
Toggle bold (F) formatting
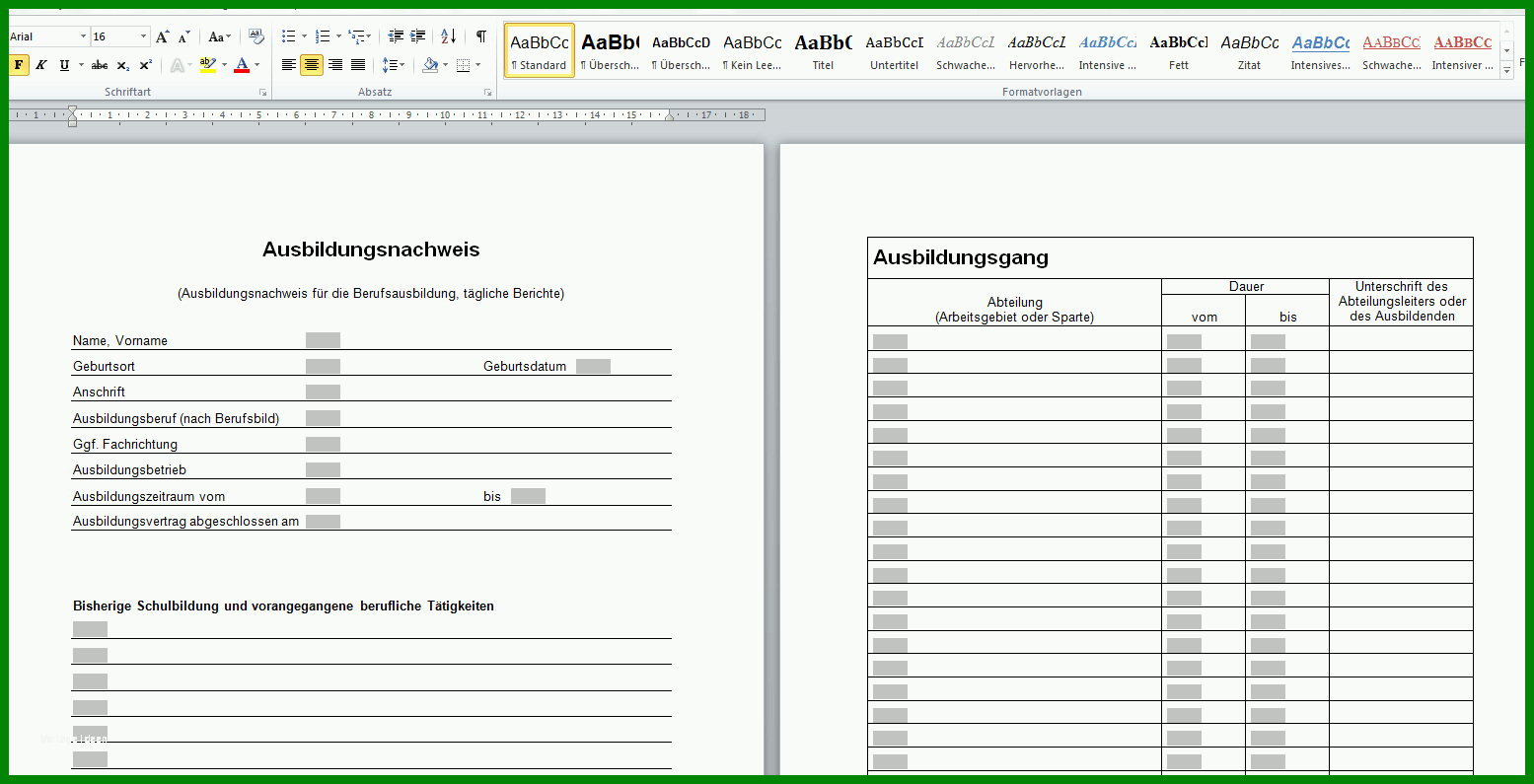pos(18,65)
